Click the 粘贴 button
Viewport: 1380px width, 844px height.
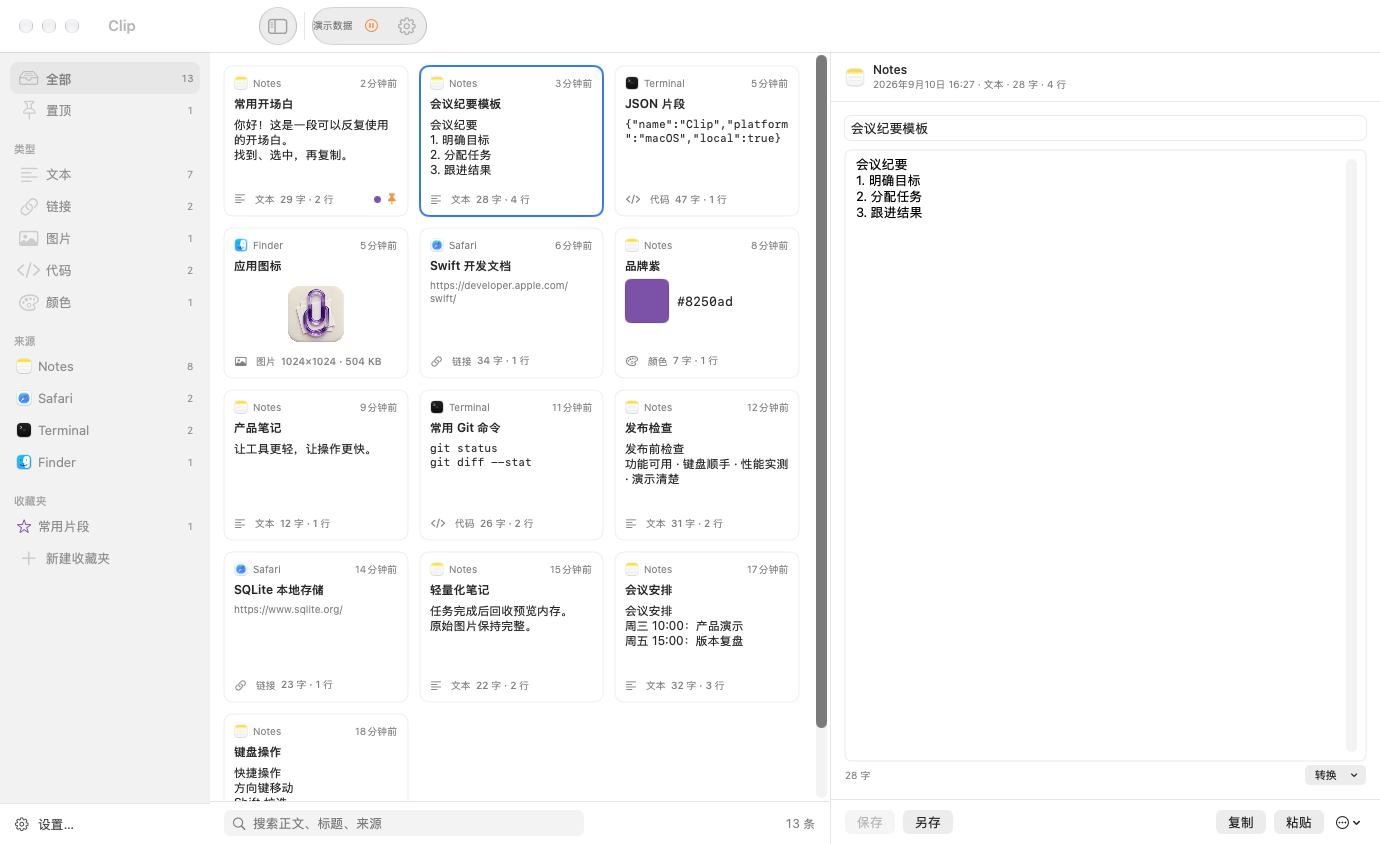coord(1299,822)
